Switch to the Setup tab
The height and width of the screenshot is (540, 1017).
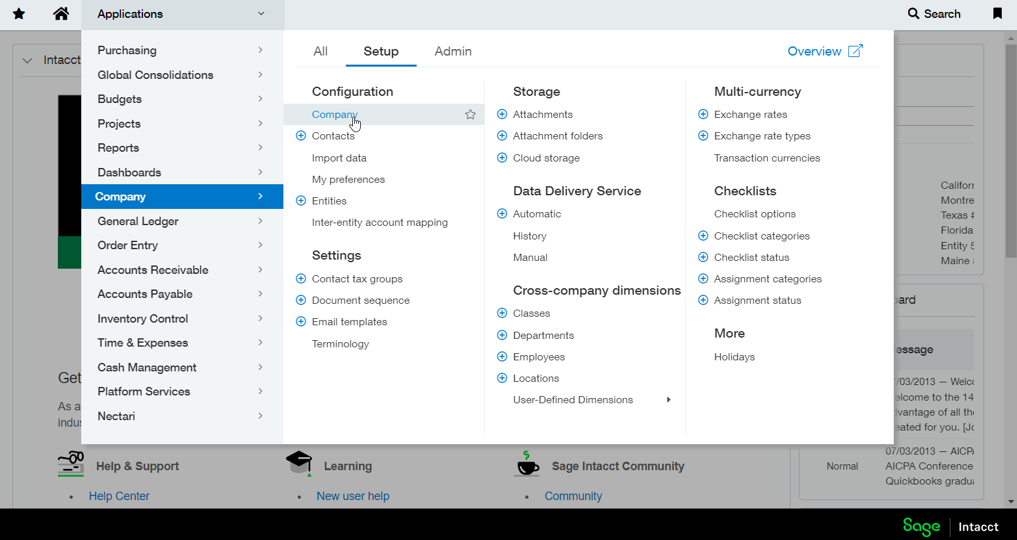381,51
